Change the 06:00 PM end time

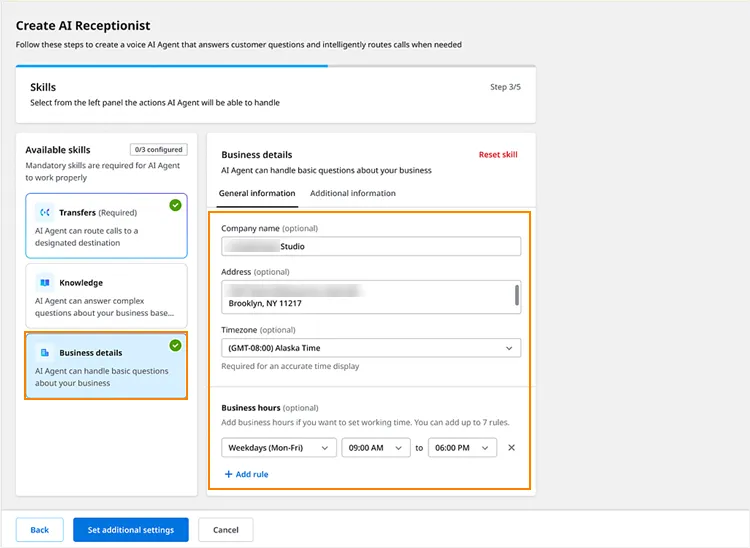point(462,448)
